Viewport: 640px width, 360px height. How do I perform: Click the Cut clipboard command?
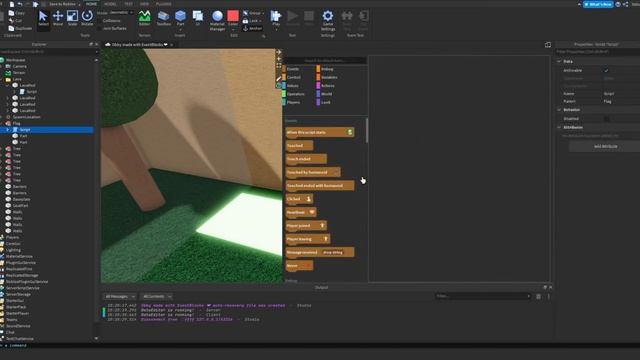tap(16, 20)
